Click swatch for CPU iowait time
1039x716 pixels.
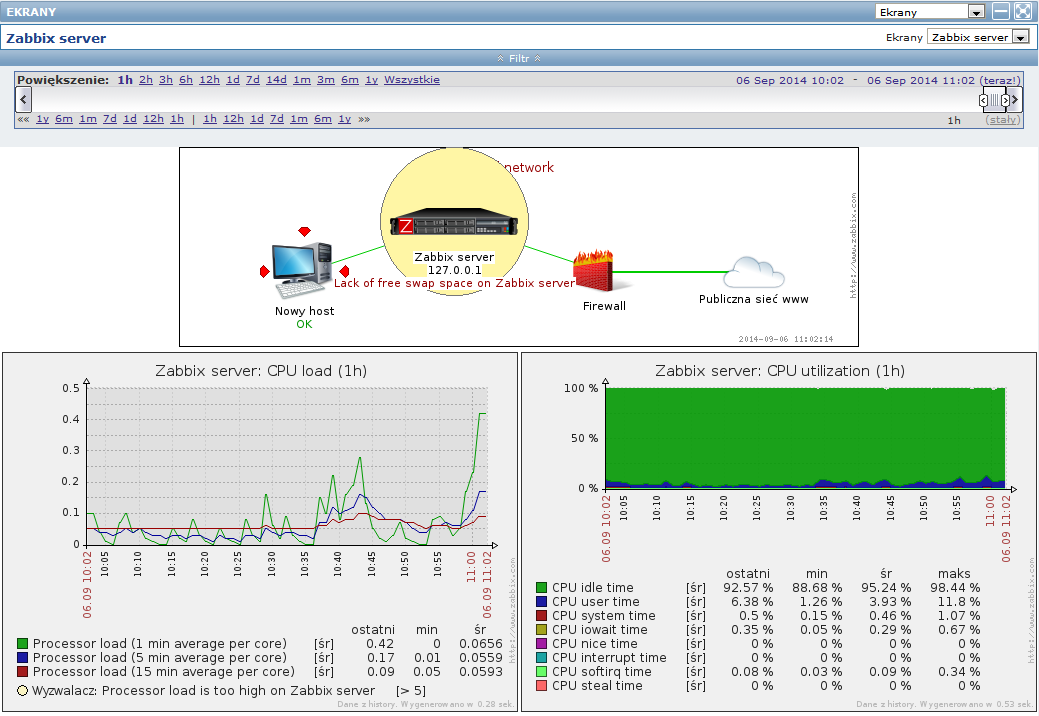pyautogui.click(x=541, y=629)
